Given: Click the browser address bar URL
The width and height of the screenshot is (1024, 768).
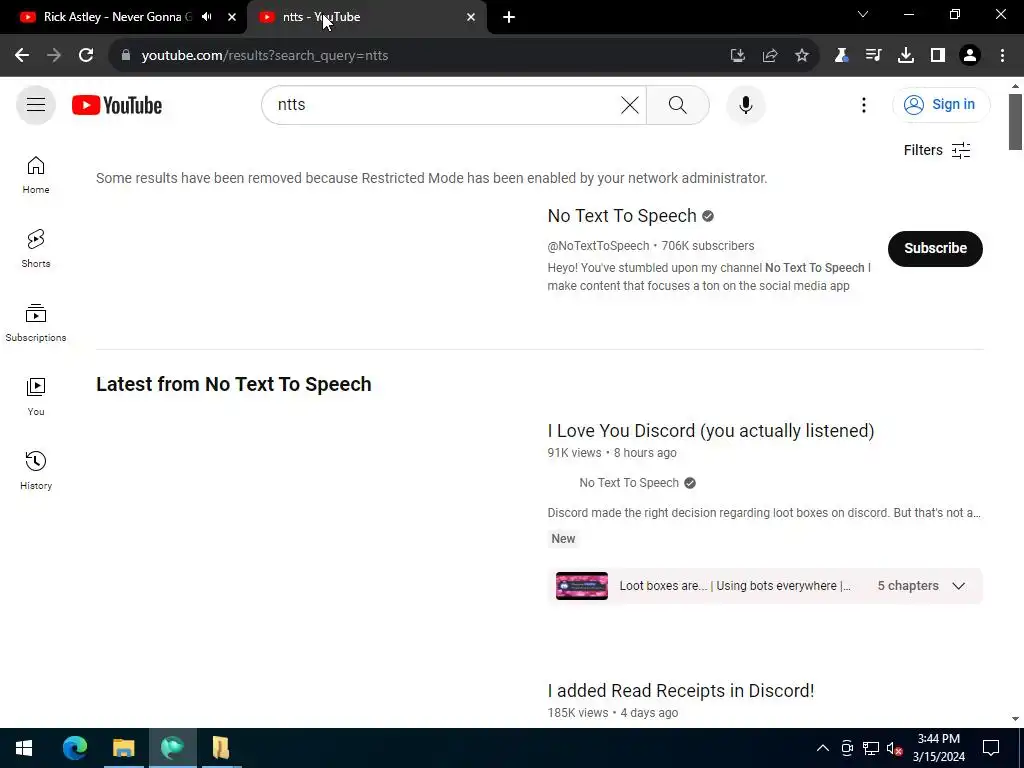Looking at the screenshot, I should 265,56.
